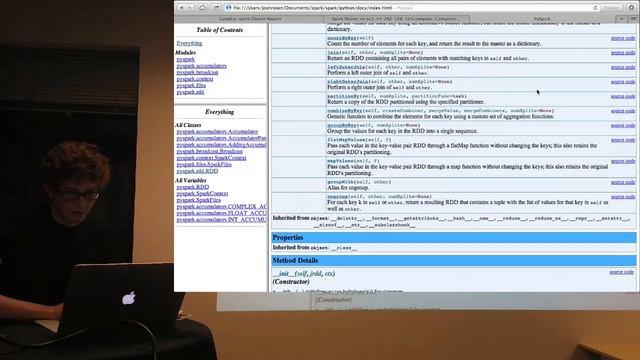Click the Method Details section header
Viewport: 640px width, 360px height.
(453, 260)
